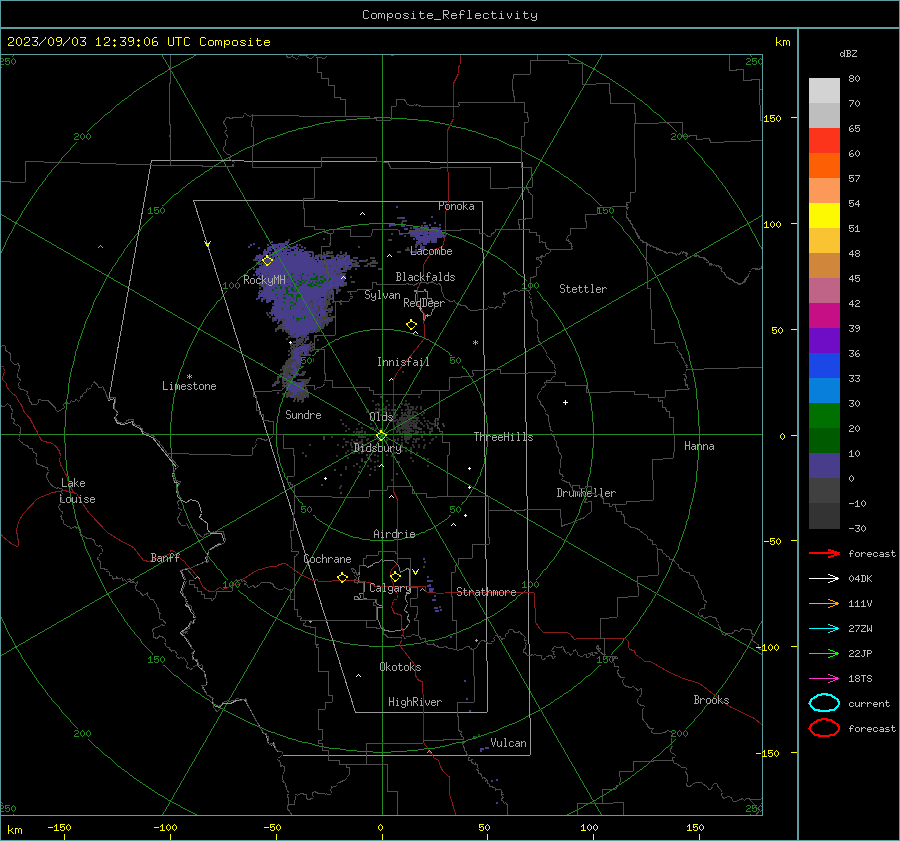This screenshot has width=900, height=841.
Task: Click the Stettler label
Action: (x=583, y=289)
